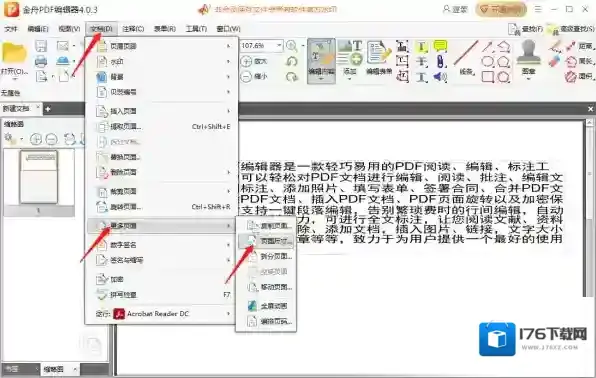Expand the 页眉页脚 header footer submenu

162,46
